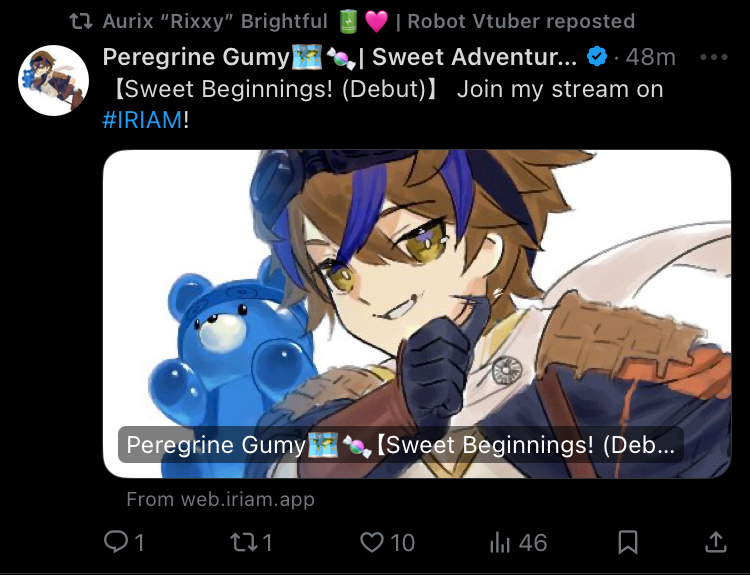Like the post with the heart icon
This screenshot has height=575, width=750.
[x=372, y=542]
